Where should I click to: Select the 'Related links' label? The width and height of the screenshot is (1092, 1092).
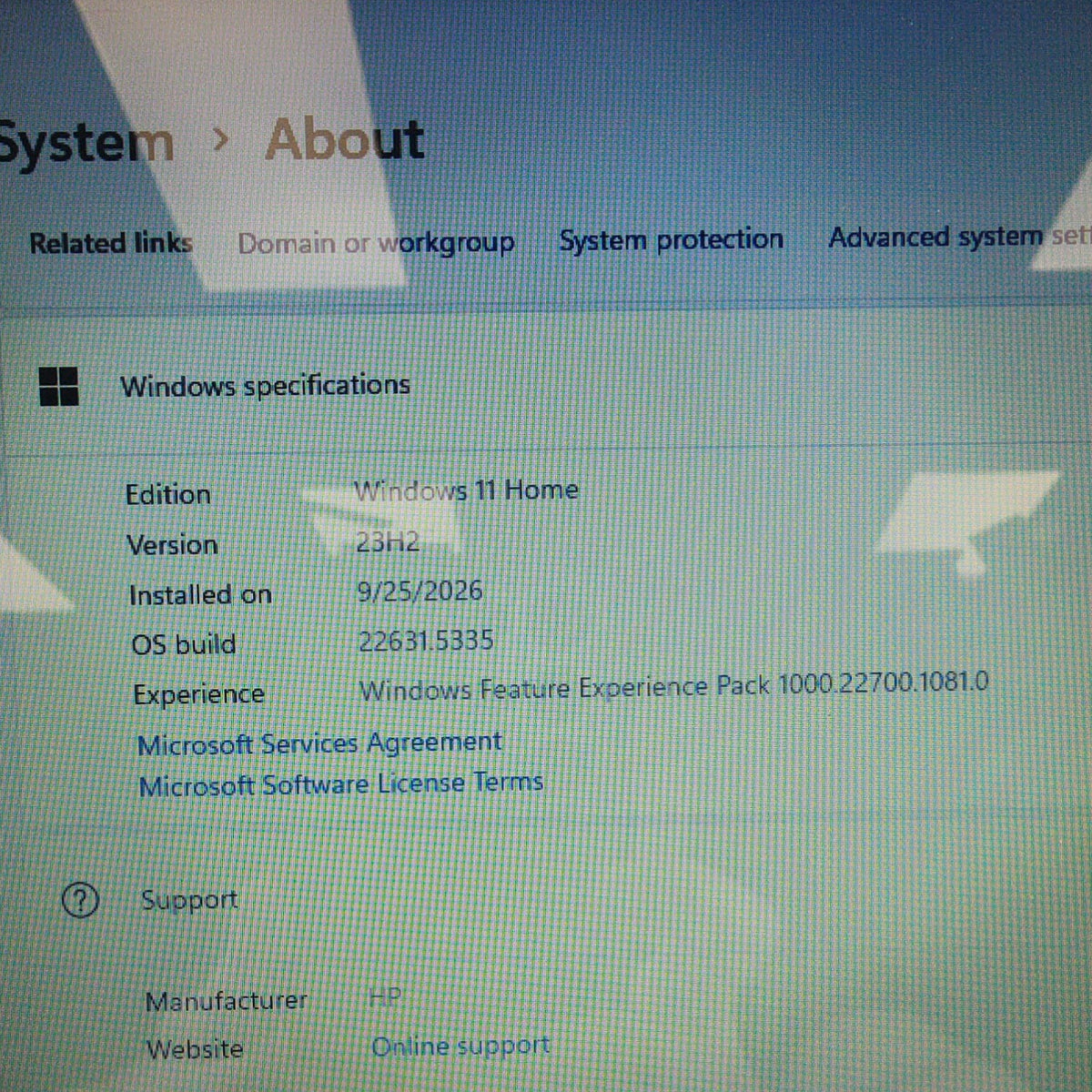[x=111, y=244]
